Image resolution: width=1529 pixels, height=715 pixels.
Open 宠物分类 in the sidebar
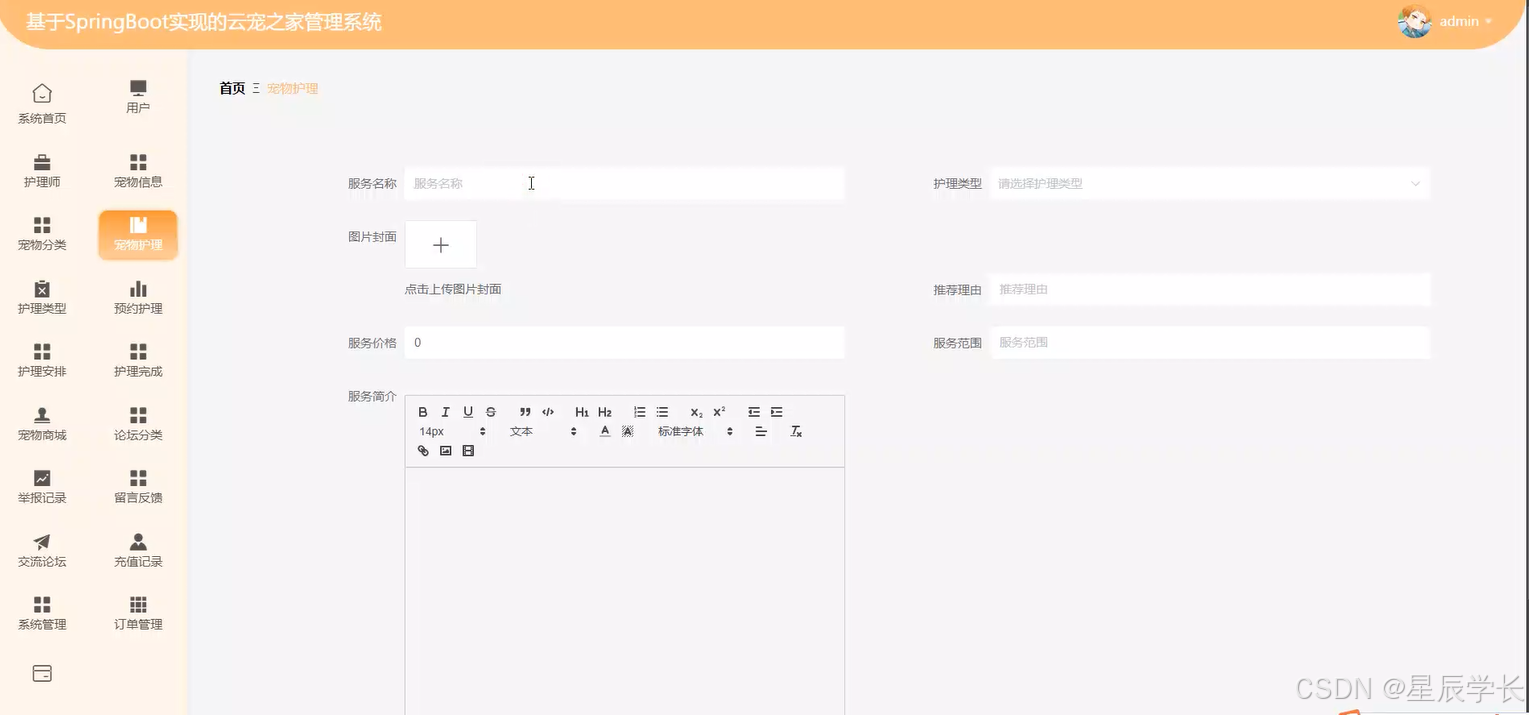(42, 234)
